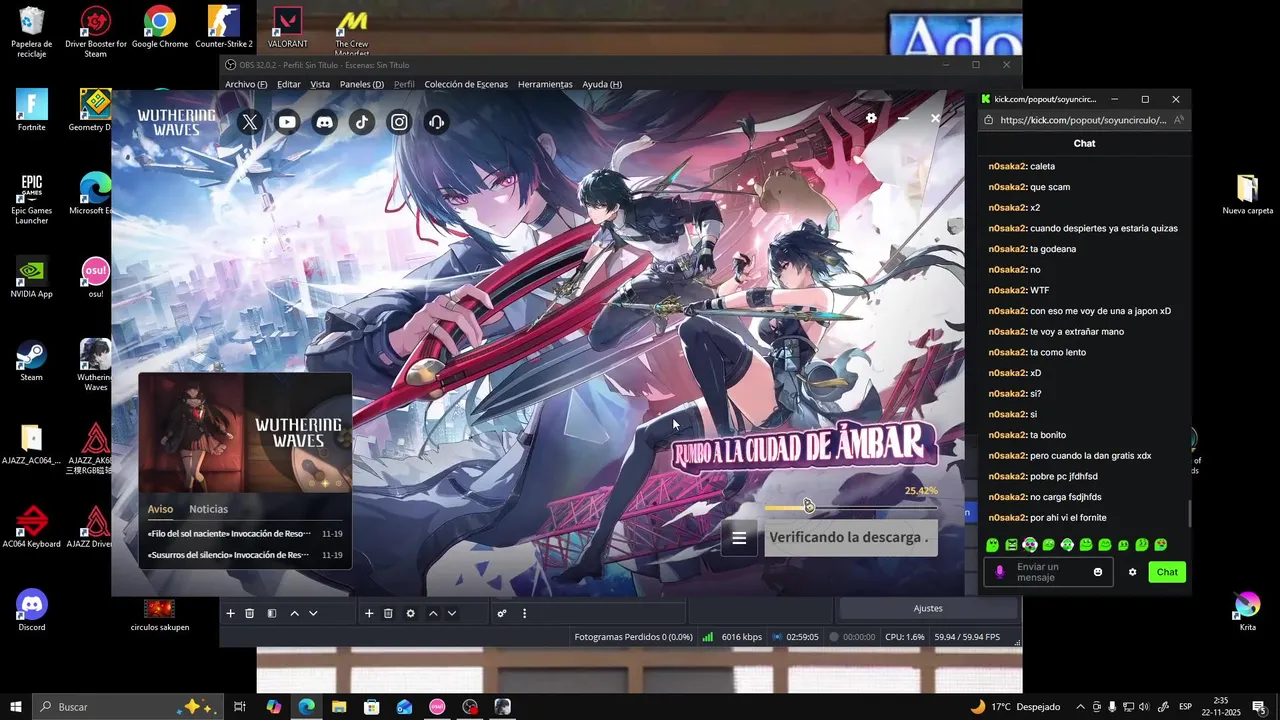1280x720 pixels.
Task: Open the Archivo menu in OBS
Action: [x=246, y=84]
